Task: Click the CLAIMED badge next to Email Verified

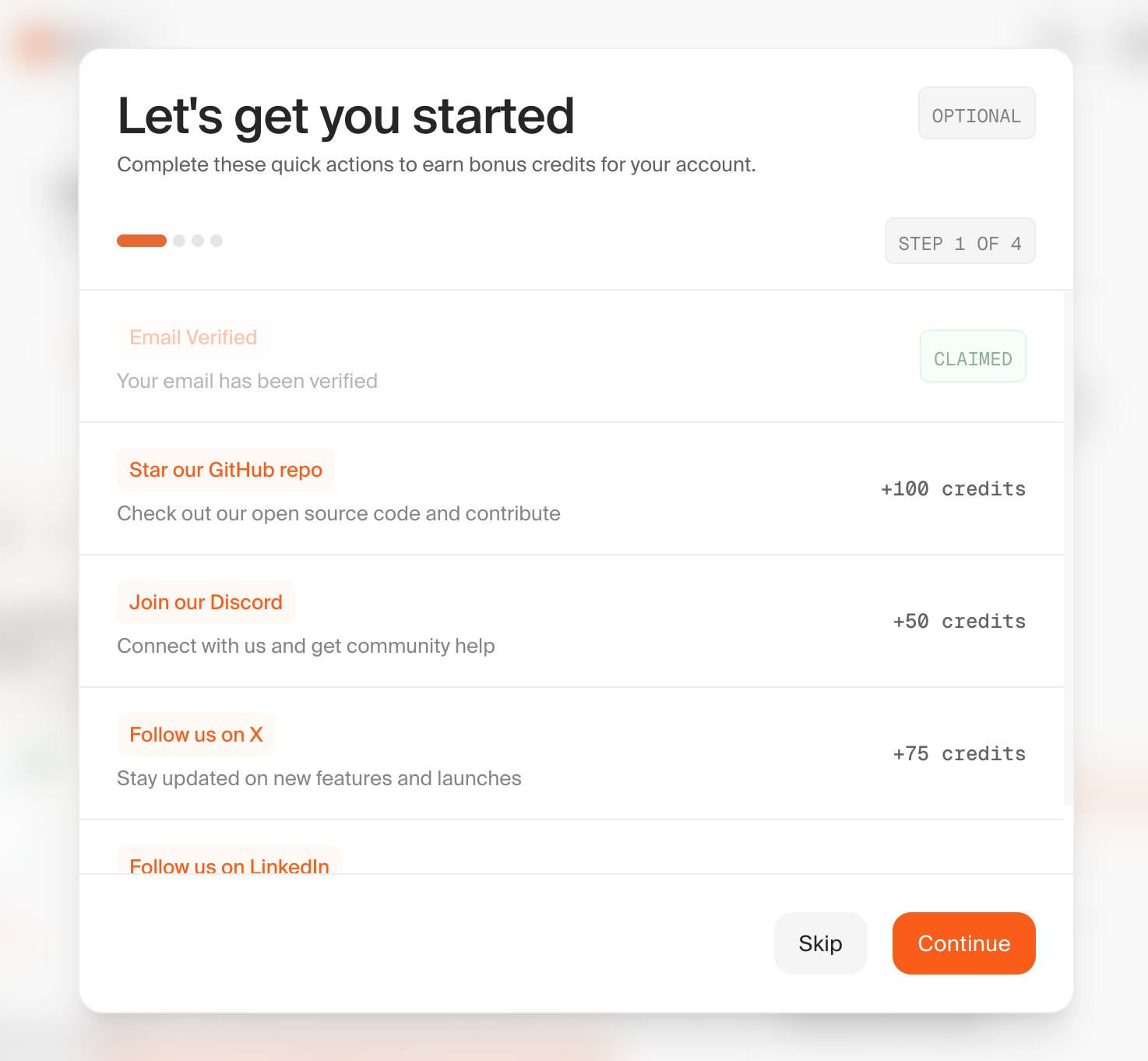Action: (972, 356)
